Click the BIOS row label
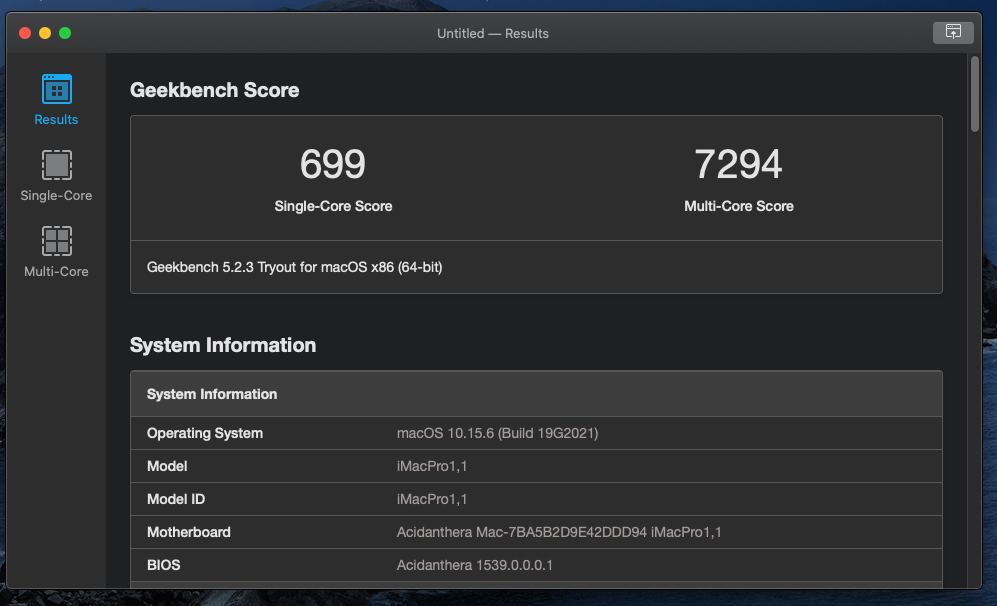This screenshot has width=997, height=606. point(163,565)
